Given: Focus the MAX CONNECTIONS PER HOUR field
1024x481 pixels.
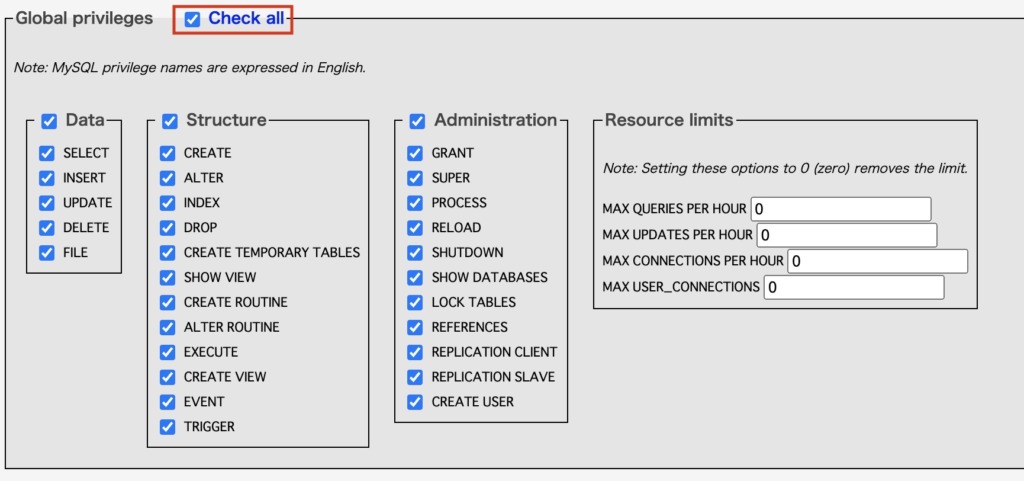Looking at the screenshot, I should tap(878, 261).
